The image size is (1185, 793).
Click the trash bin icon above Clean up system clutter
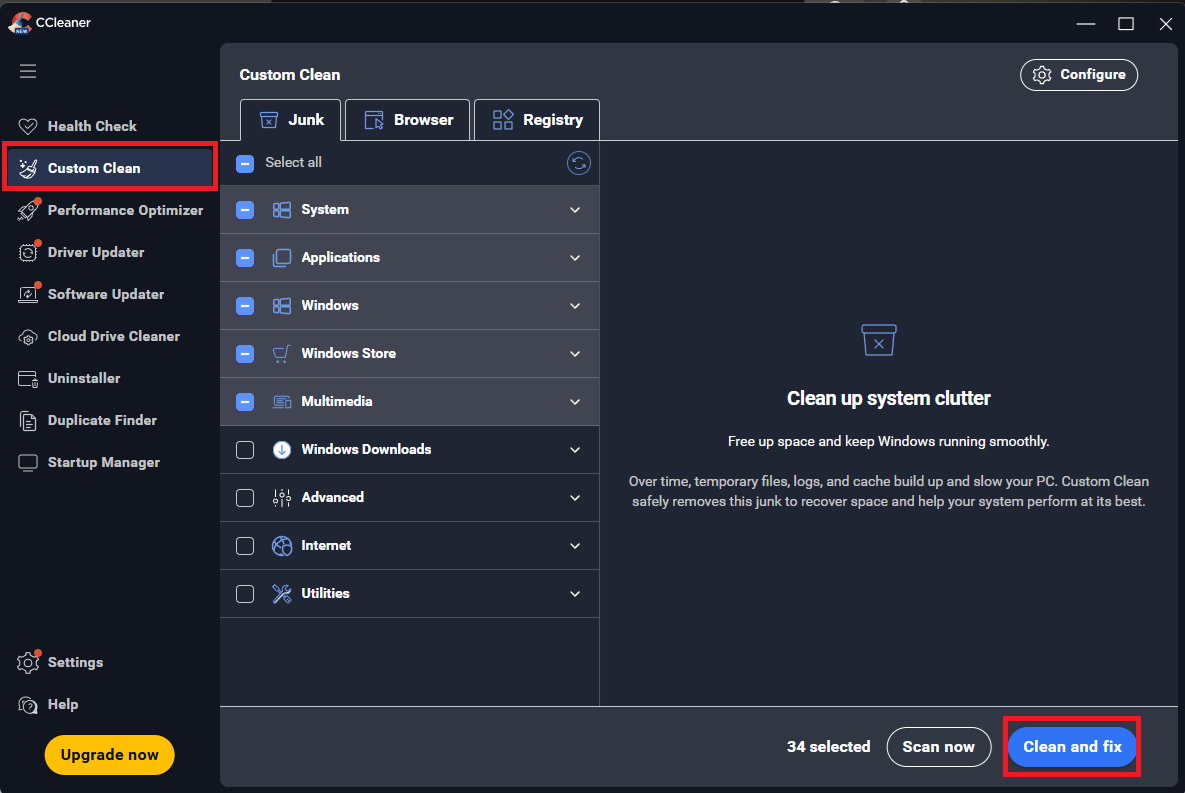[x=879, y=340]
